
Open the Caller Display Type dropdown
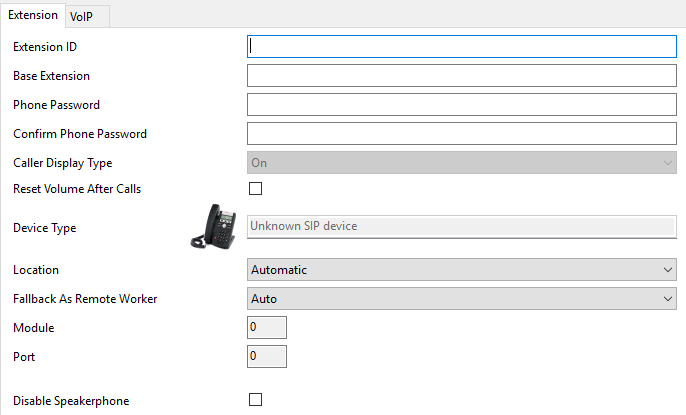(461, 163)
